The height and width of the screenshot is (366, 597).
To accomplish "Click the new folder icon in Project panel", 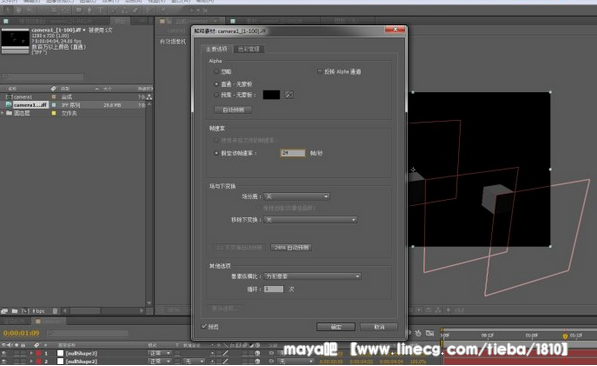I will tap(14, 311).
